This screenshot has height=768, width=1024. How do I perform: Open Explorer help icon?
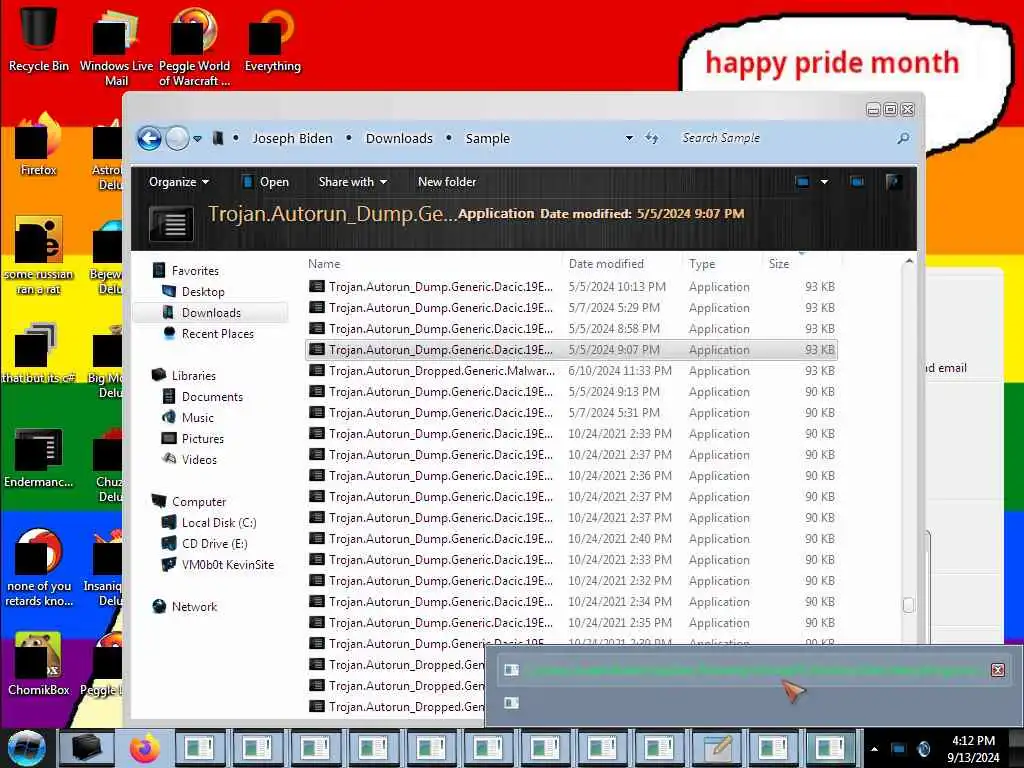point(893,182)
